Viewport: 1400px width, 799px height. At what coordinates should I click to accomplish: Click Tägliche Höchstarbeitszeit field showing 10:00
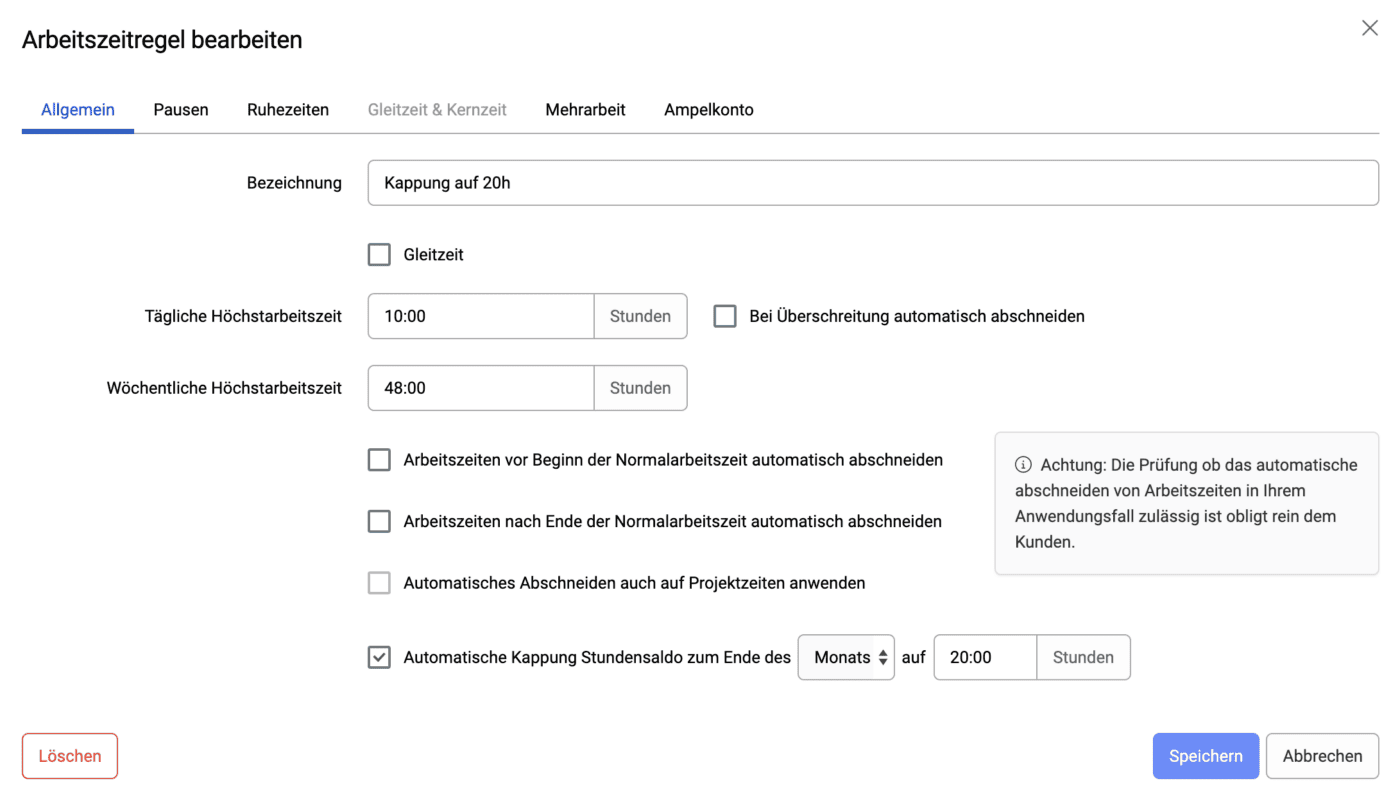481,316
